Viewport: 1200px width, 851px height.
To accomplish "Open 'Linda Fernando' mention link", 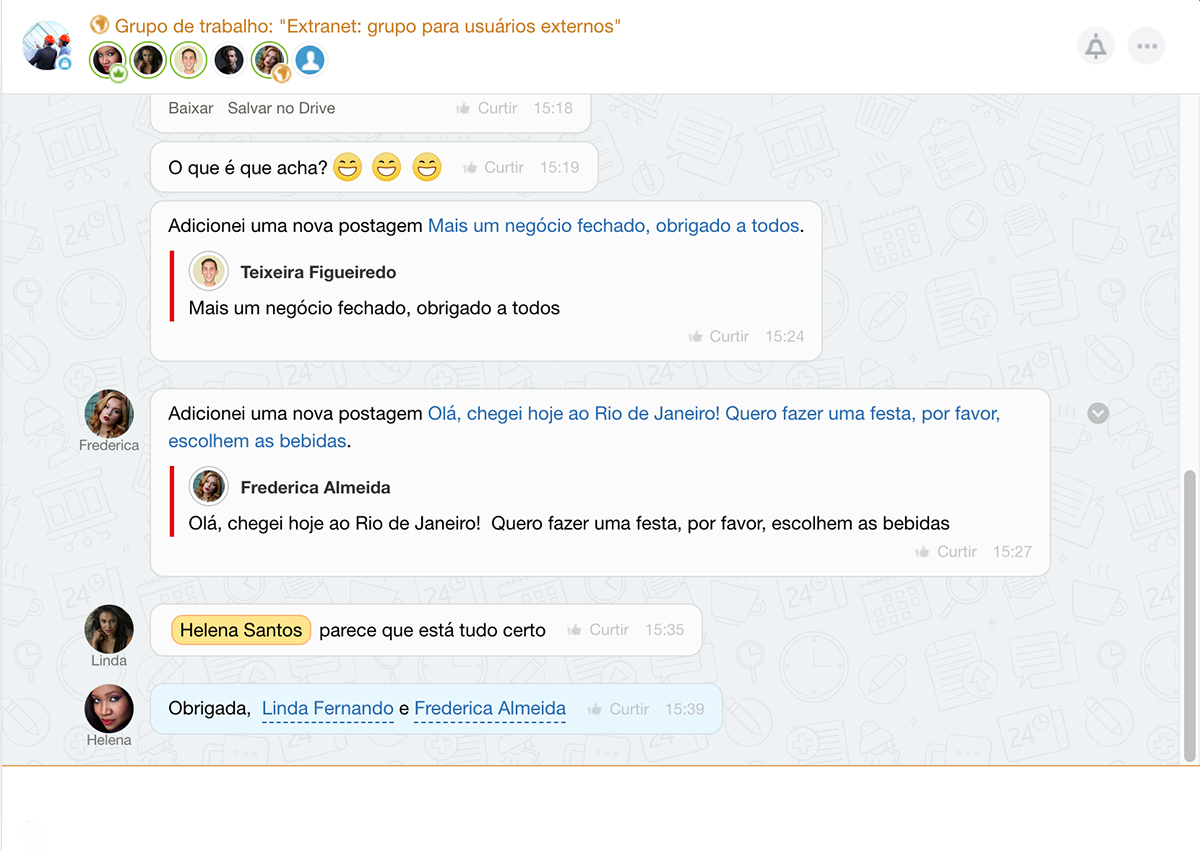I will tap(327, 709).
